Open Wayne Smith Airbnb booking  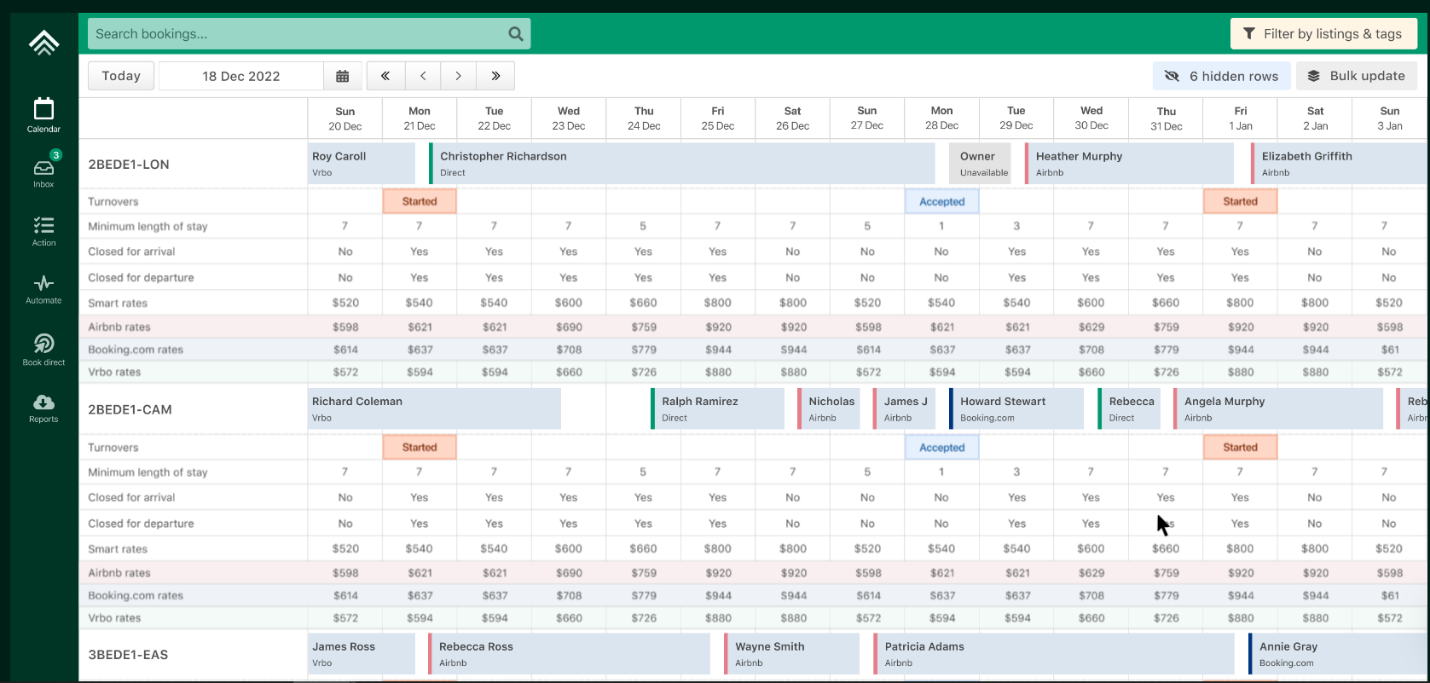(792, 654)
